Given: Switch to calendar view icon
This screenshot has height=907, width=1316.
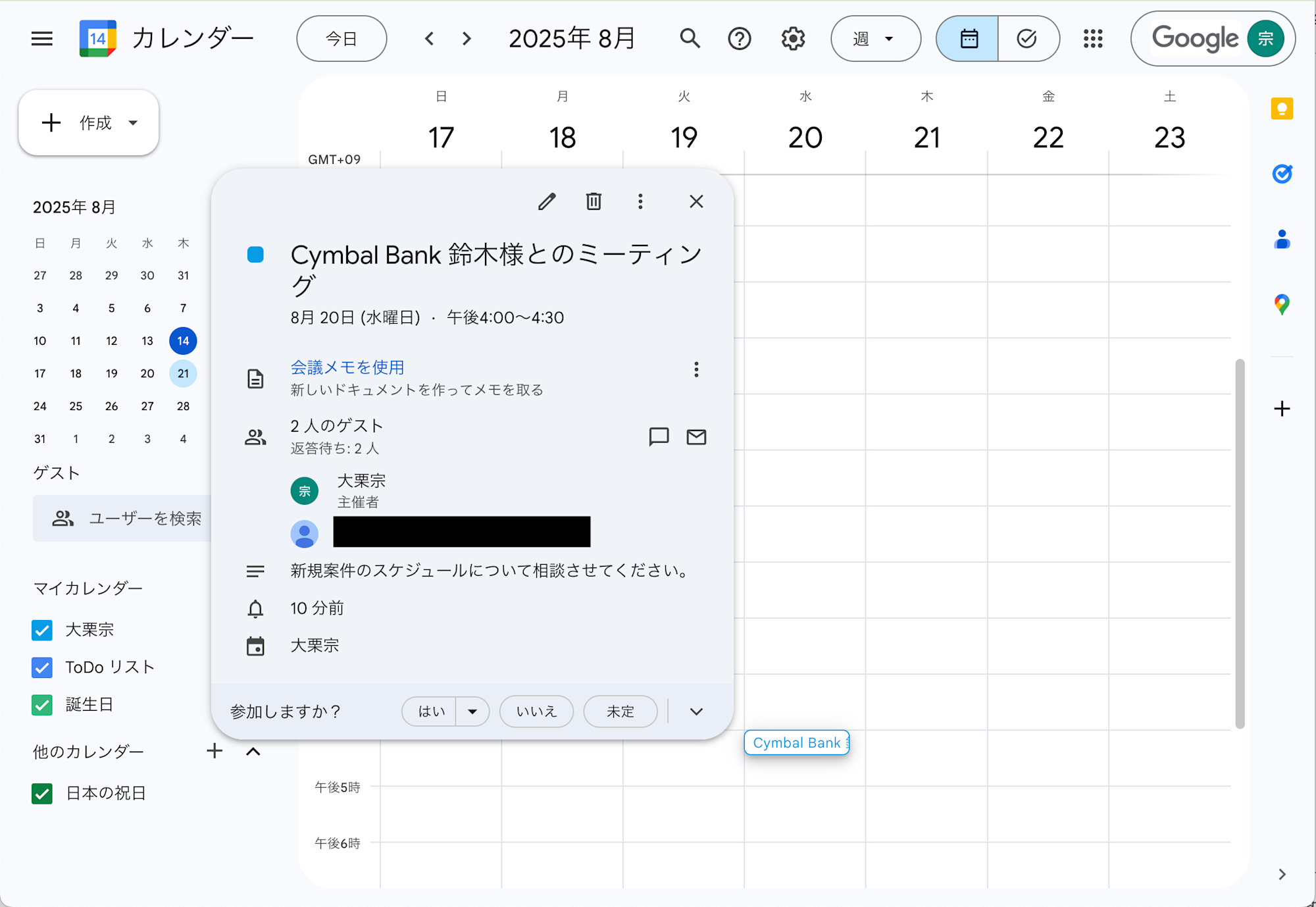Looking at the screenshot, I should pos(967,39).
